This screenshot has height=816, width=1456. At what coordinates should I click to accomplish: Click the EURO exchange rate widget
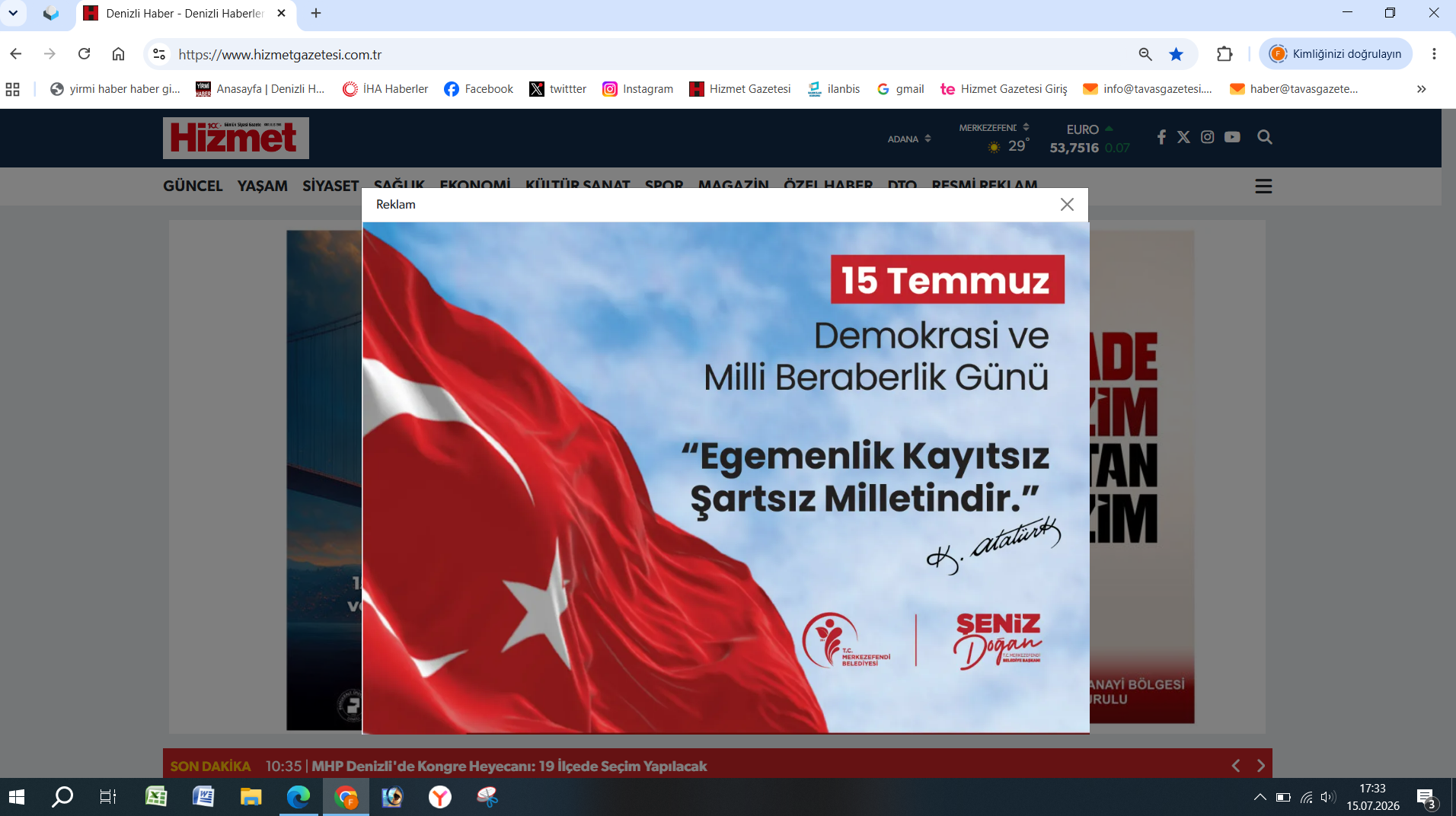coord(1090,139)
